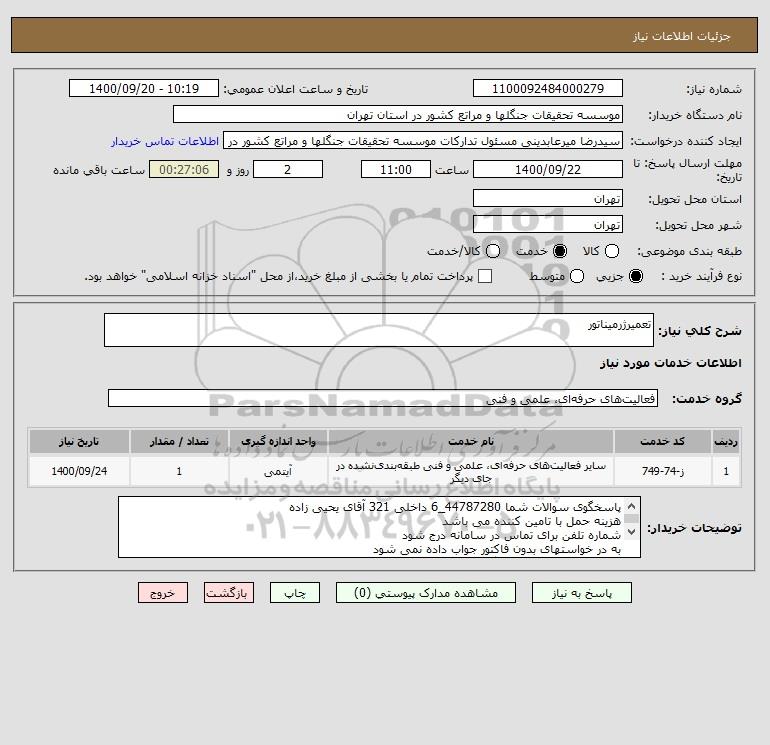This screenshot has height=745, width=770.
Task: Click the تعداد / مقدار column header
Action: click(179, 441)
